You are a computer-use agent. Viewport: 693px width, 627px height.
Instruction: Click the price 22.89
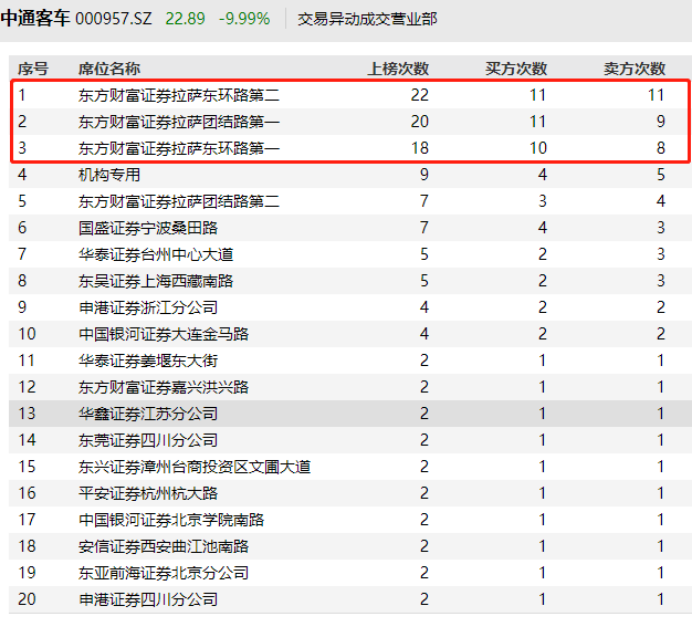click(x=185, y=19)
